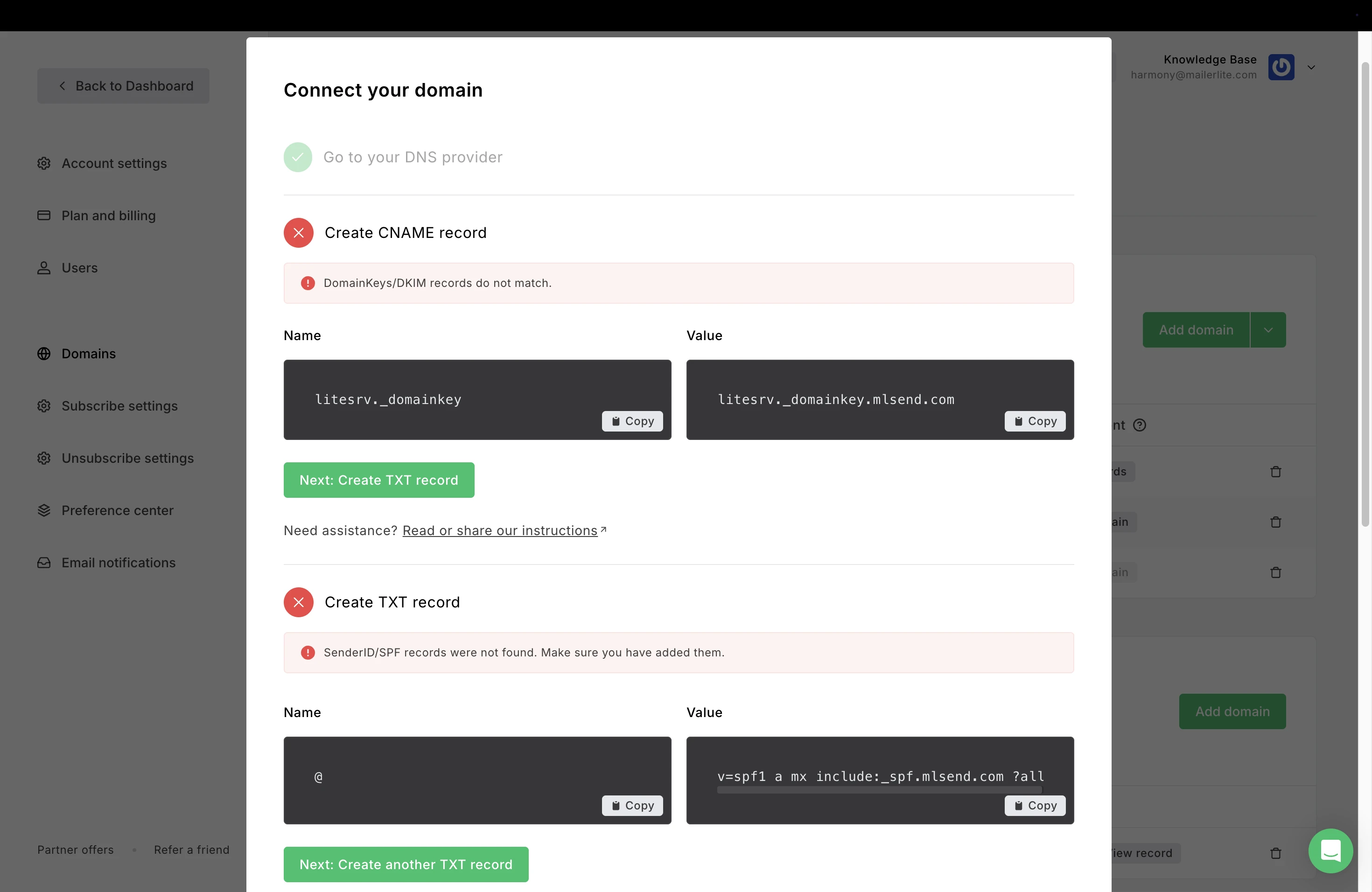Open Read or share our instructions link
This screenshot has height=892, width=1372.
coord(500,531)
